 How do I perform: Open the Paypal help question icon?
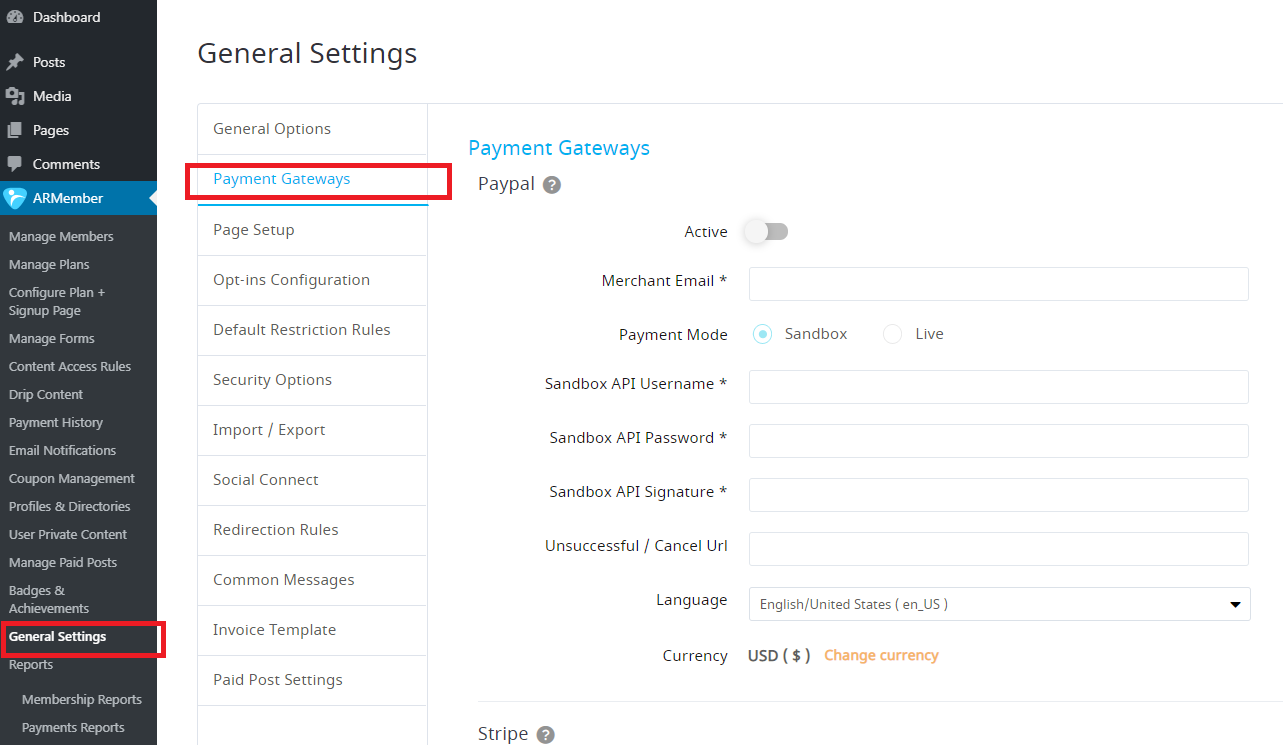coord(552,185)
